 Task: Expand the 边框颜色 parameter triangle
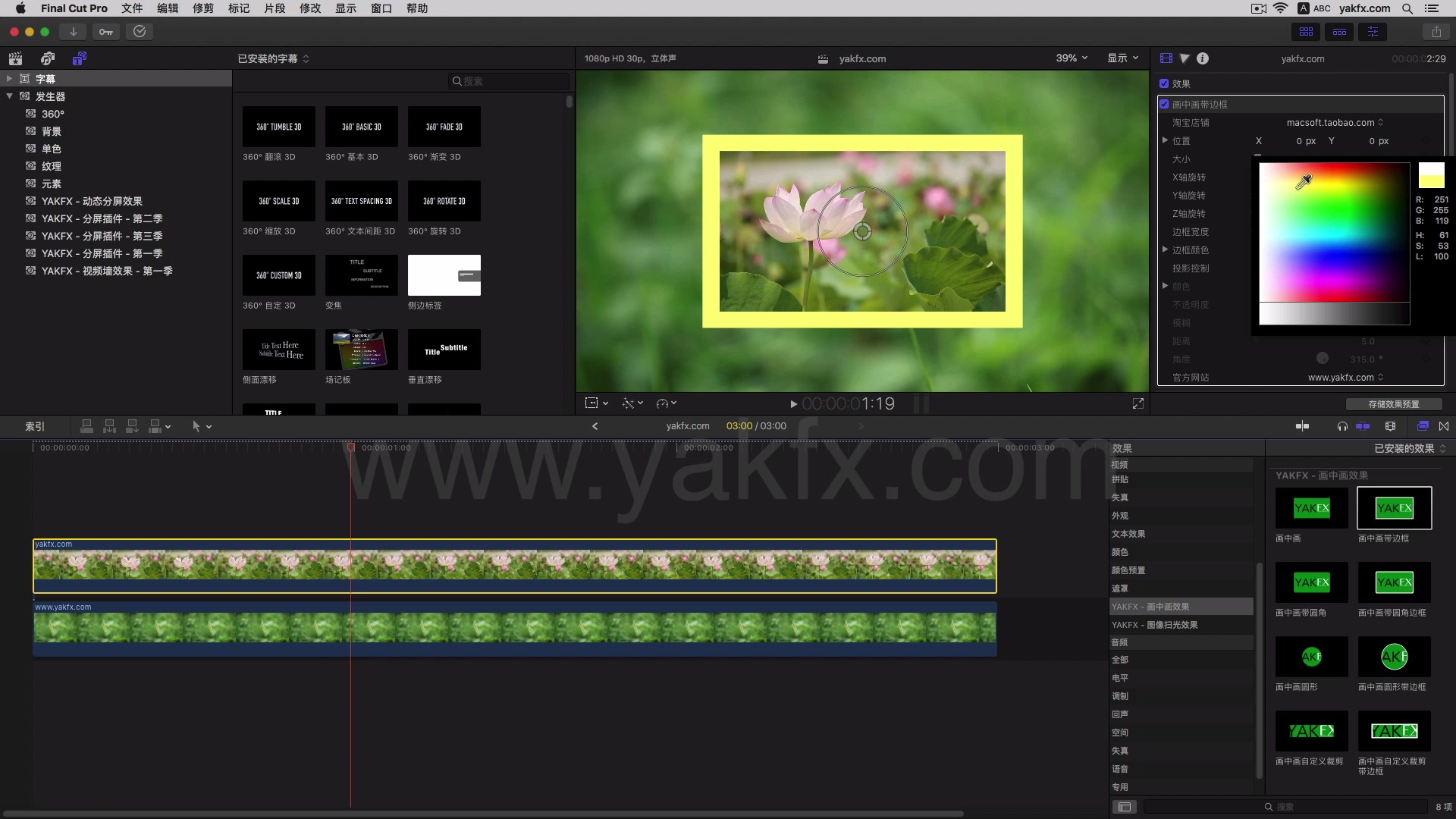(1166, 249)
